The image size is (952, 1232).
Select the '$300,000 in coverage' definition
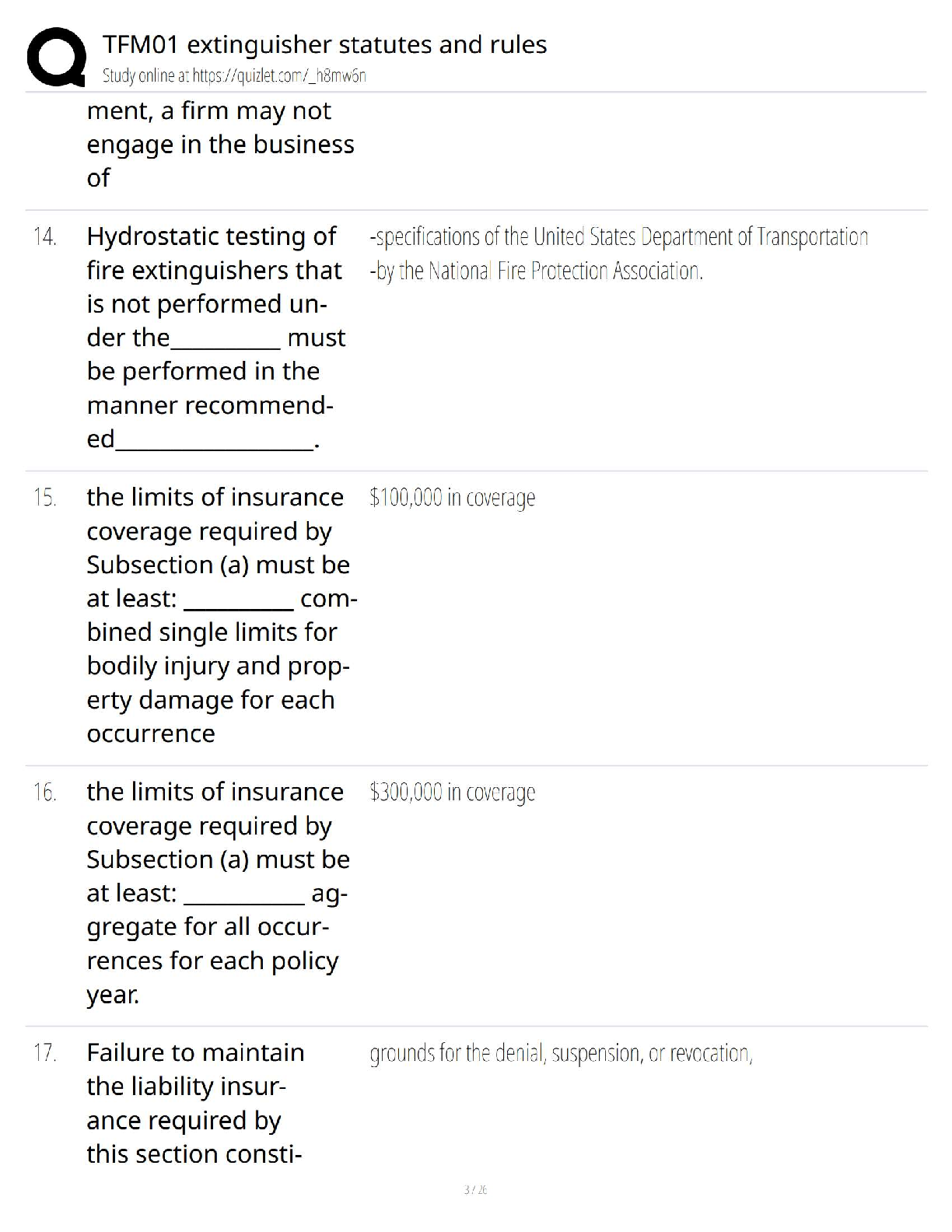click(453, 793)
